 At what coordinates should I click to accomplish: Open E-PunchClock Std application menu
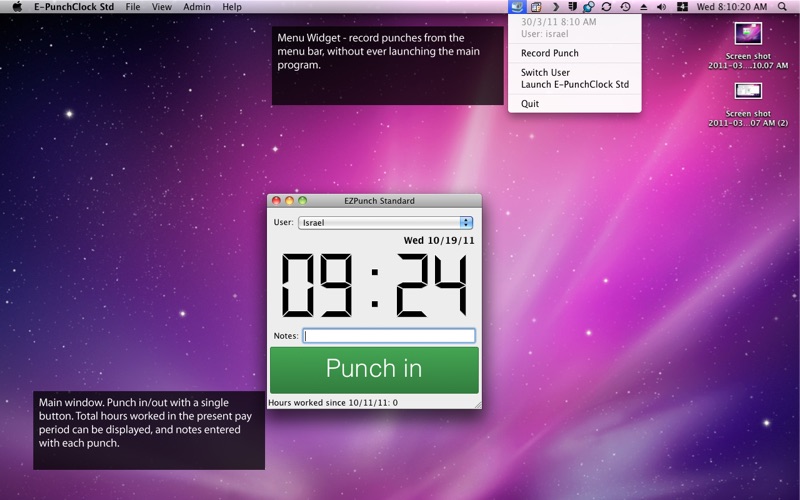click(74, 7)
